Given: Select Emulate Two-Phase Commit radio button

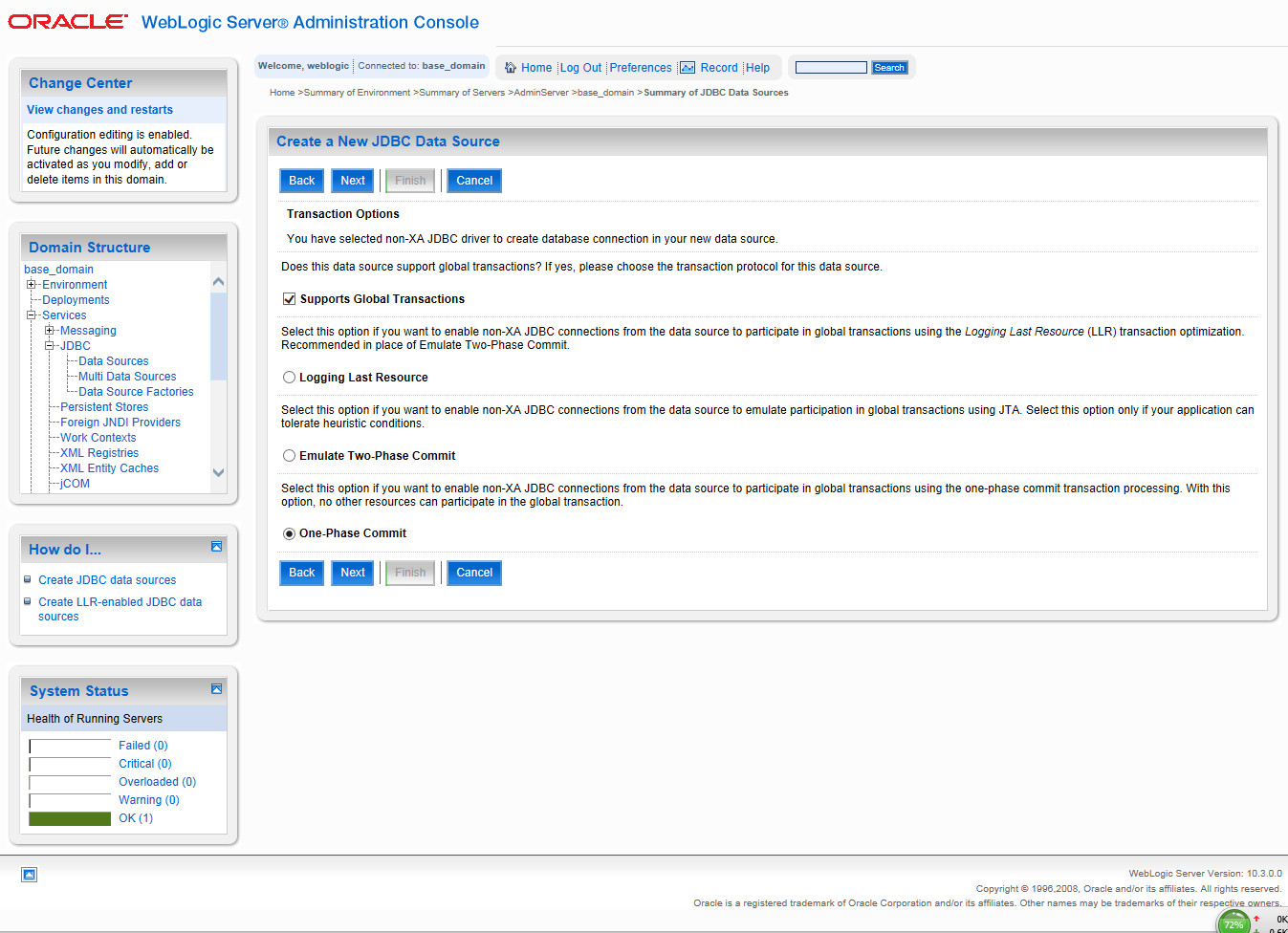Looking at the screenshot, I should tap(289, 456).
